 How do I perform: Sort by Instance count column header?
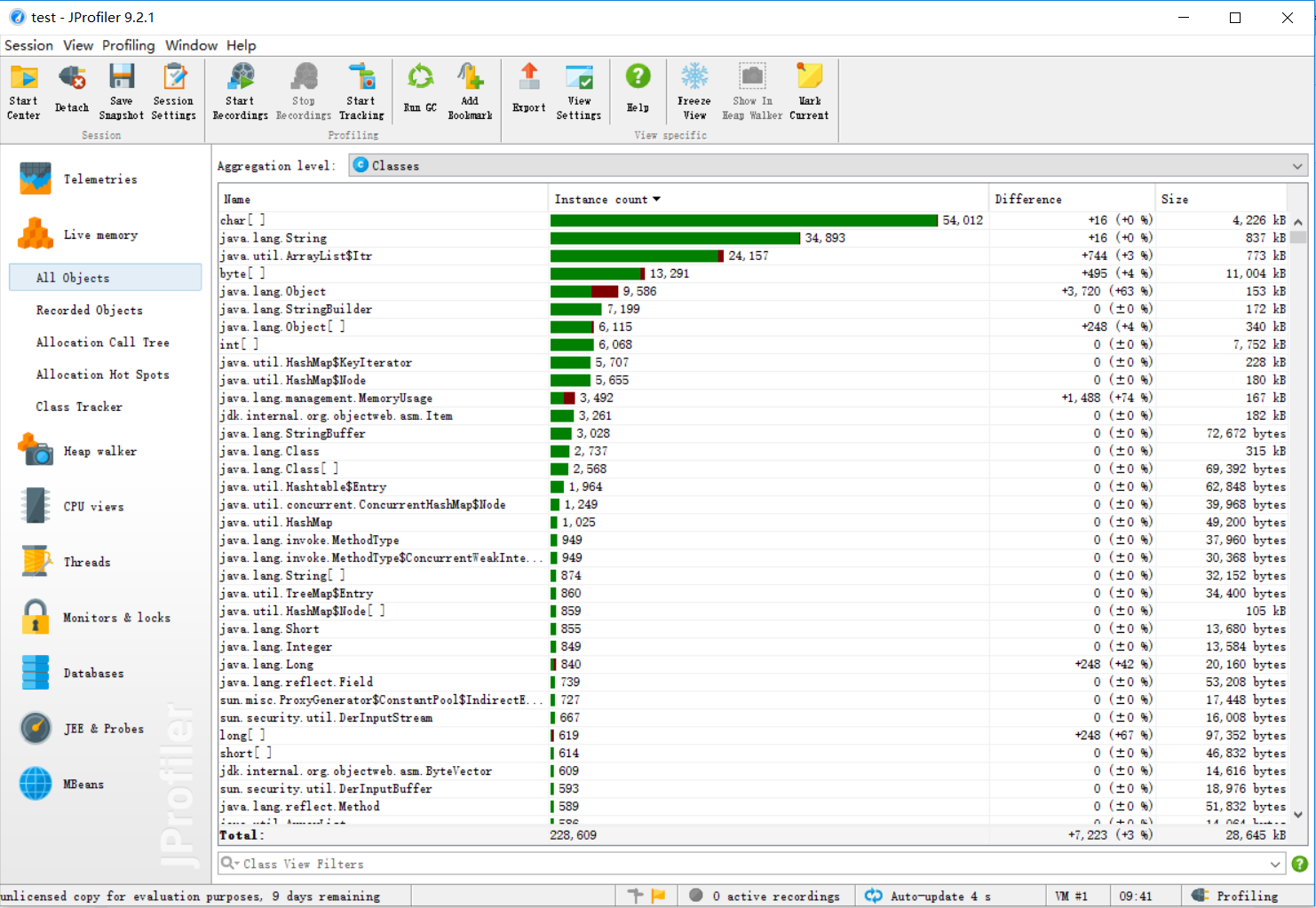pyautogui.click(x=768, y=200)
